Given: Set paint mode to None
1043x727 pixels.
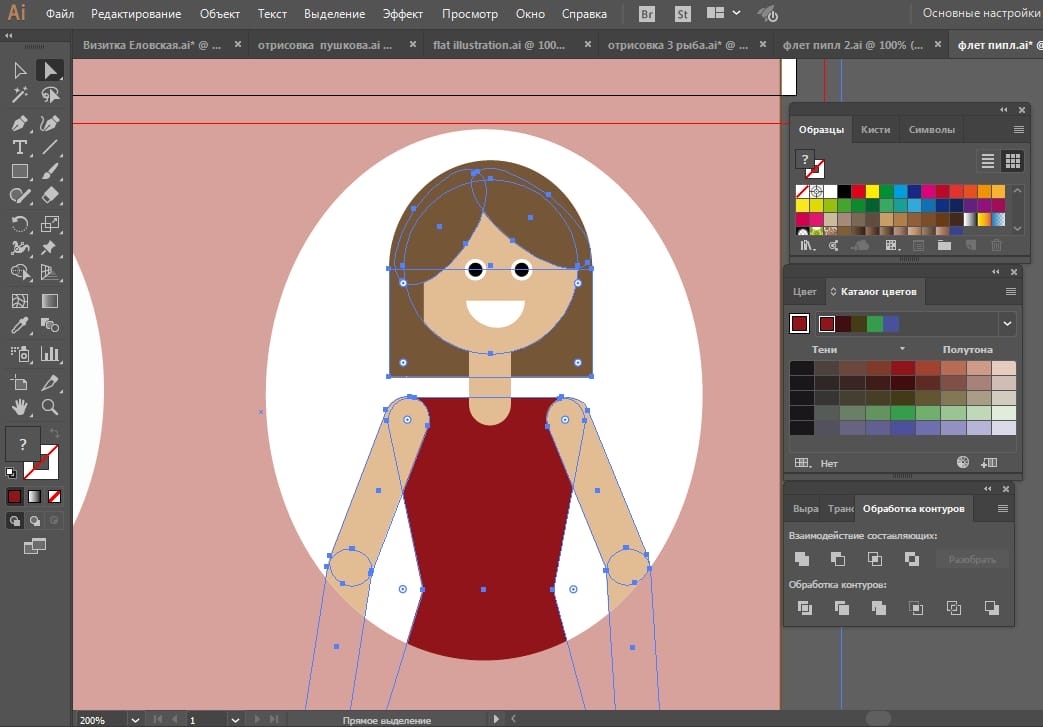Looking at the screenshot, I should click(55, 496).
